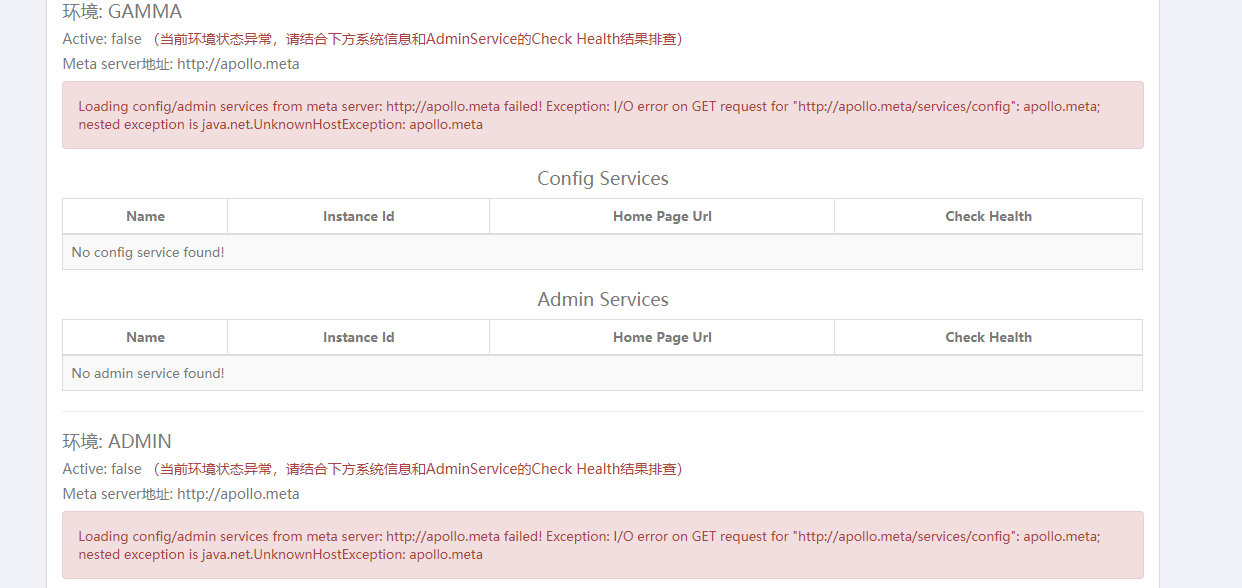This screenshot has height=588, width=1242.
Task: Click the Check Health header in Config Services
Action: click(x=988, y=216)
